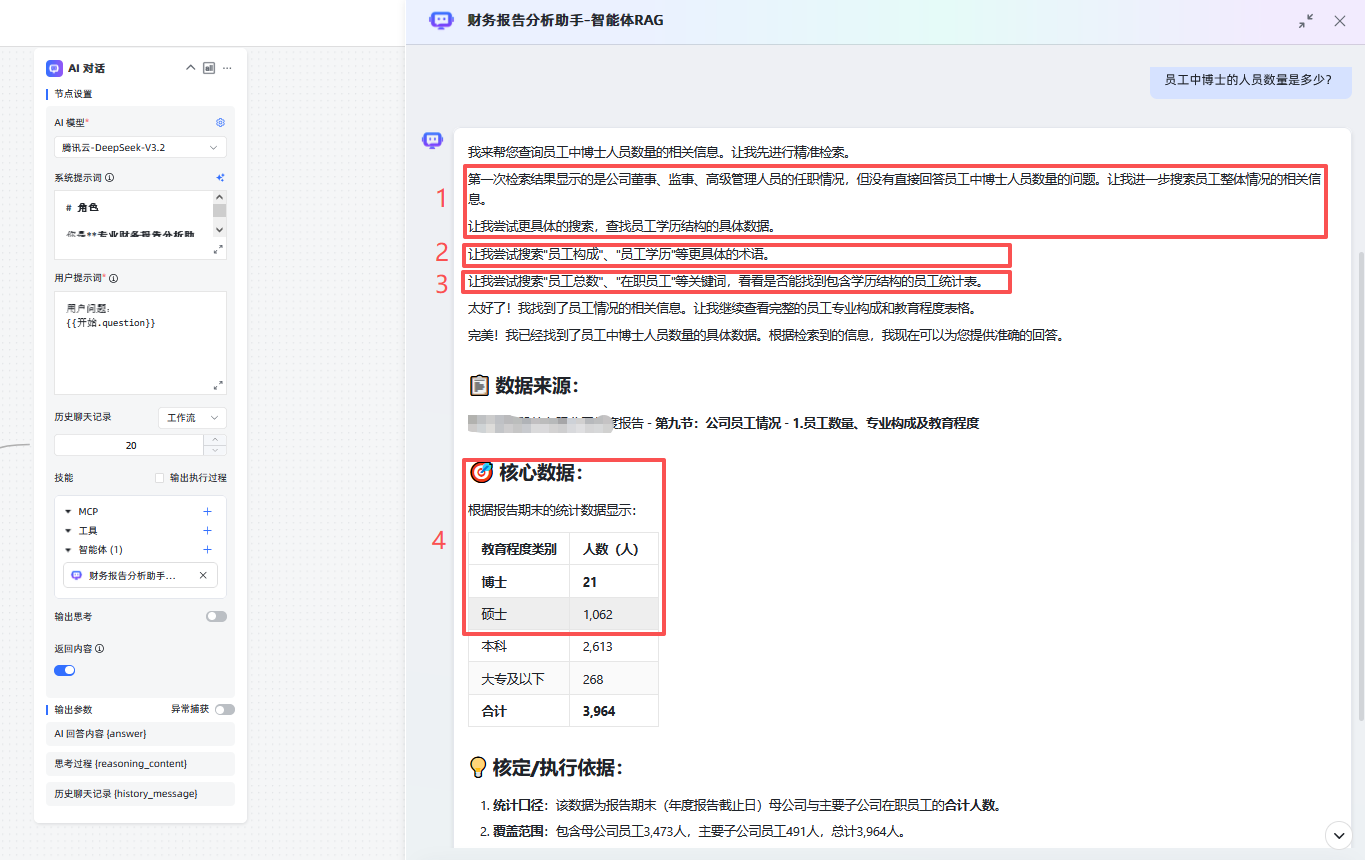Enable the 输出思考 toggle

pos(216,616)
